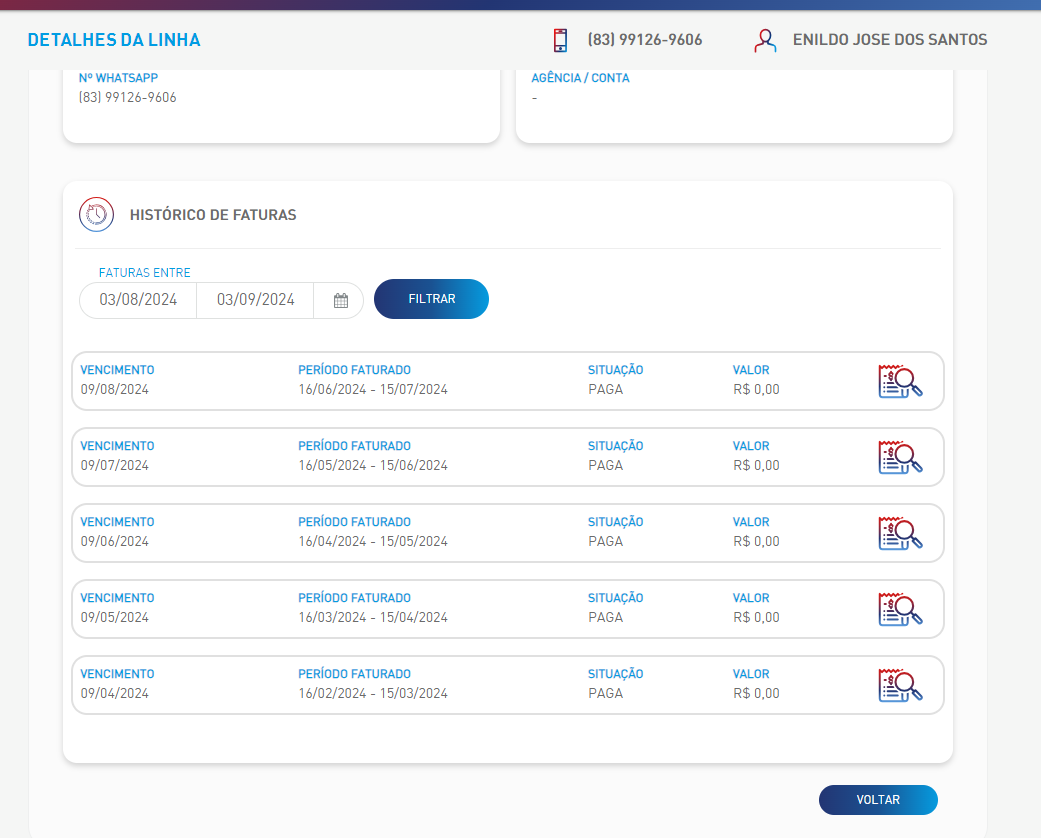Select due date text 09/04/2024
The height and width of the screenshot is (838, 1041).
115,694
